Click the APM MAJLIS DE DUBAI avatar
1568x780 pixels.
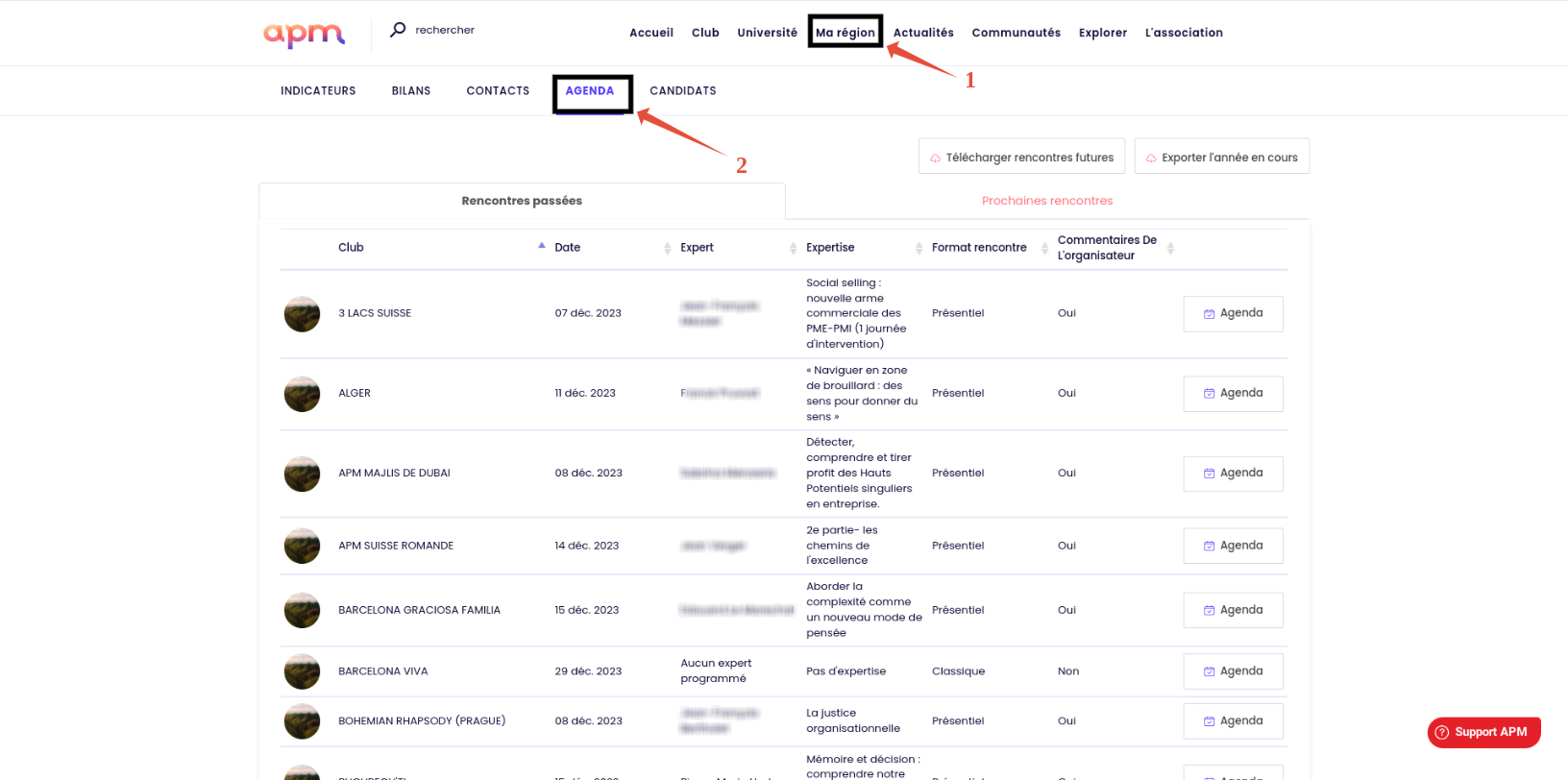point(302,474)
